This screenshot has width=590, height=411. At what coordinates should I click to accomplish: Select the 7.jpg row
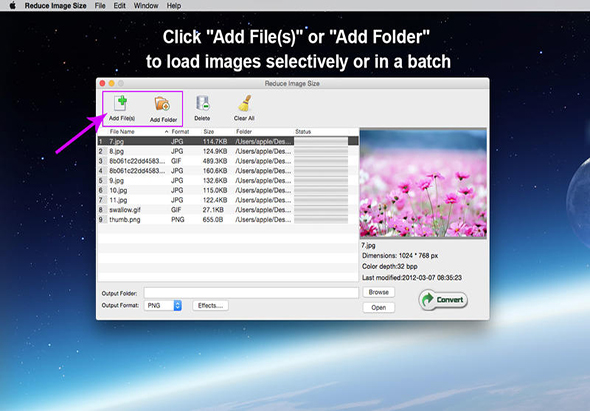tap(228, 142)
